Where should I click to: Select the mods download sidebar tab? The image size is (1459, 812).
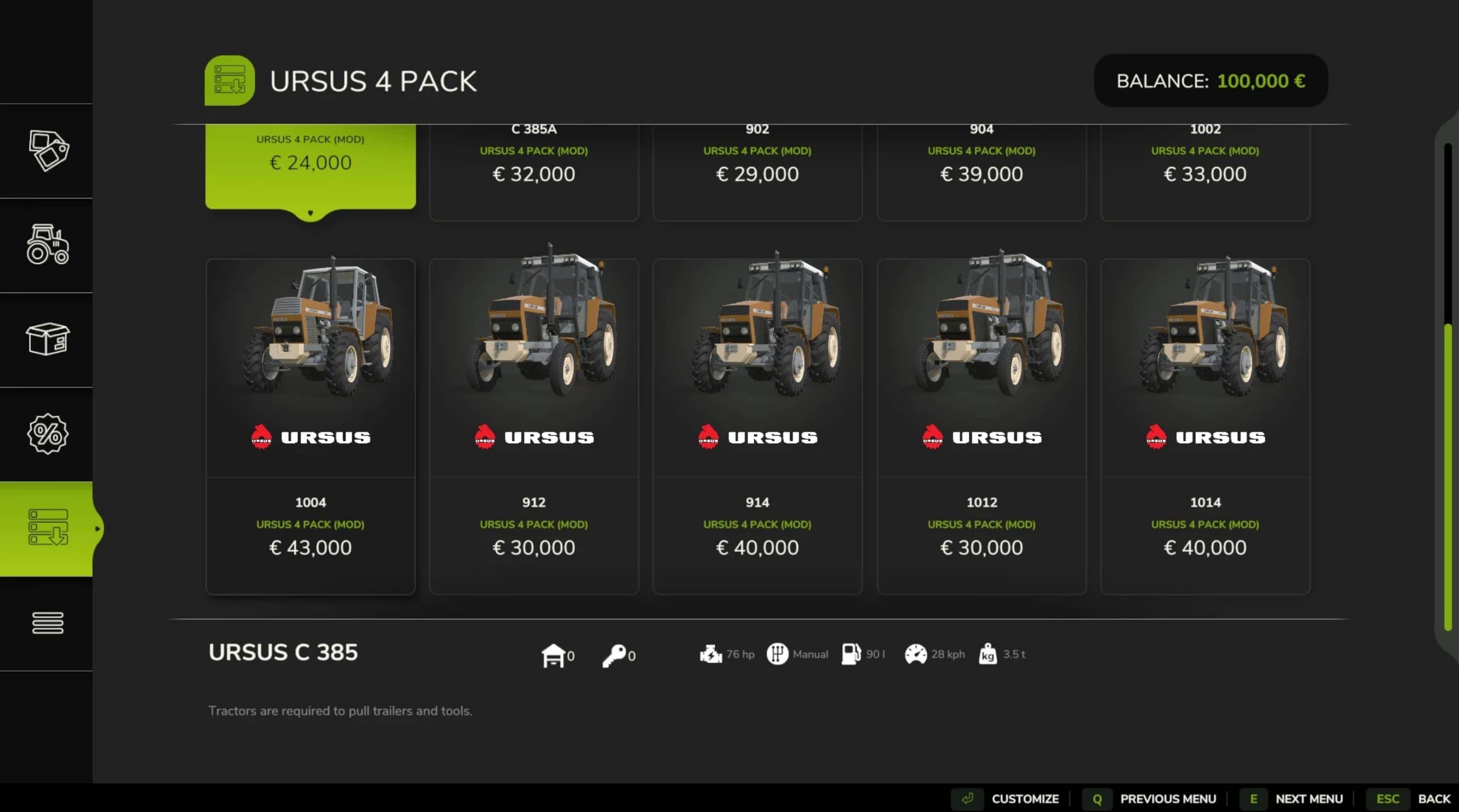[x=47, y=529]
